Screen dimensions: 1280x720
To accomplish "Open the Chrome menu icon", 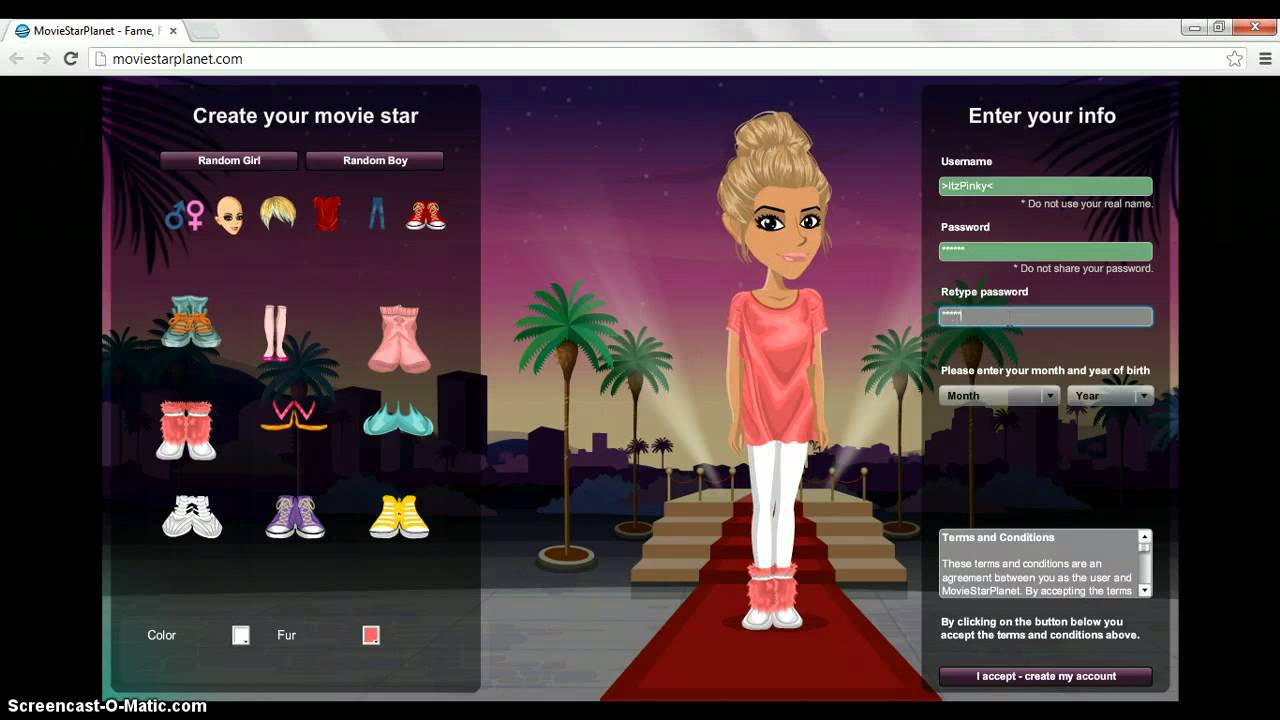I will [x=1265, y=59].
